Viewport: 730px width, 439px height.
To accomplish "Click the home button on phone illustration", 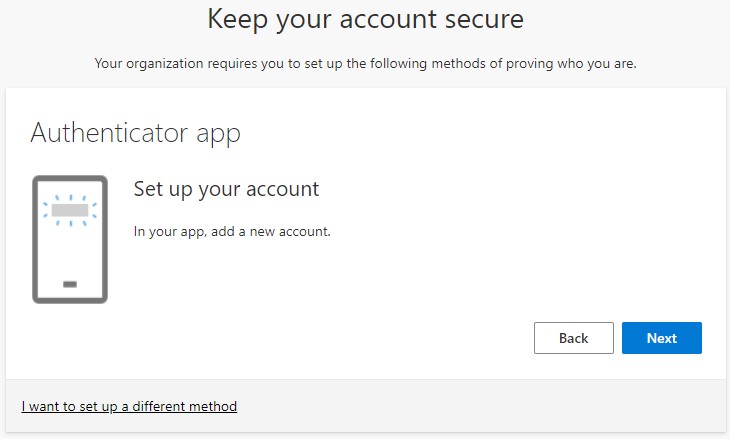I will click(70, 284).
